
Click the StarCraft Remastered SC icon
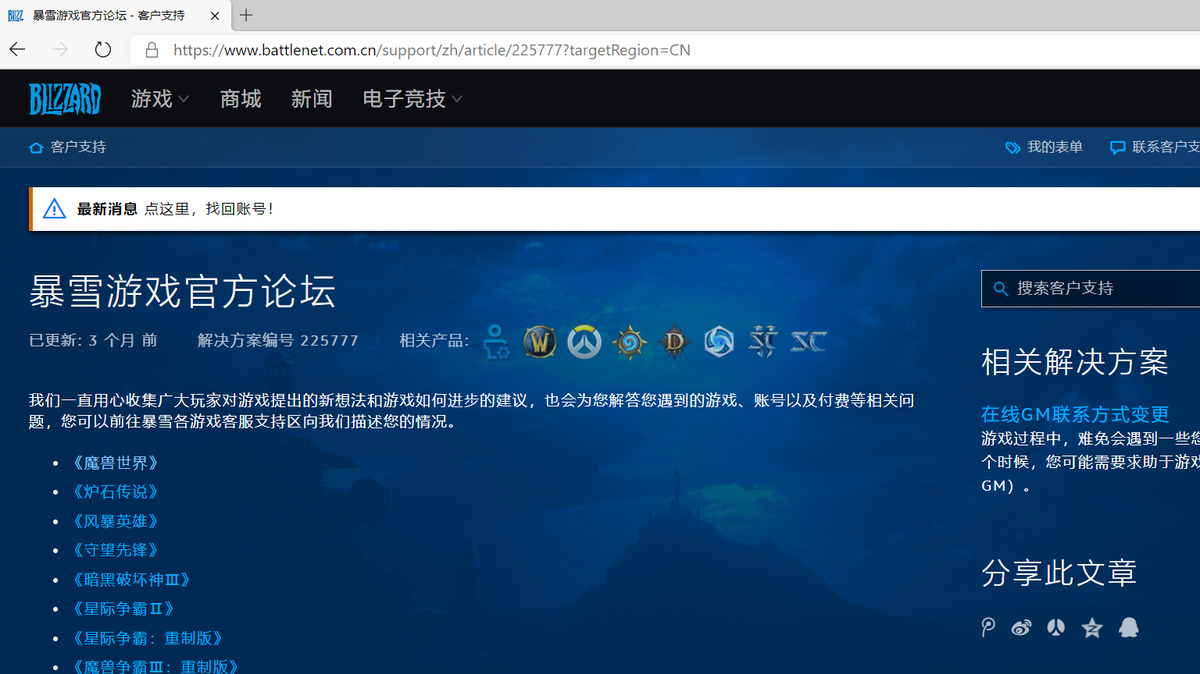[x=808, y=341]
